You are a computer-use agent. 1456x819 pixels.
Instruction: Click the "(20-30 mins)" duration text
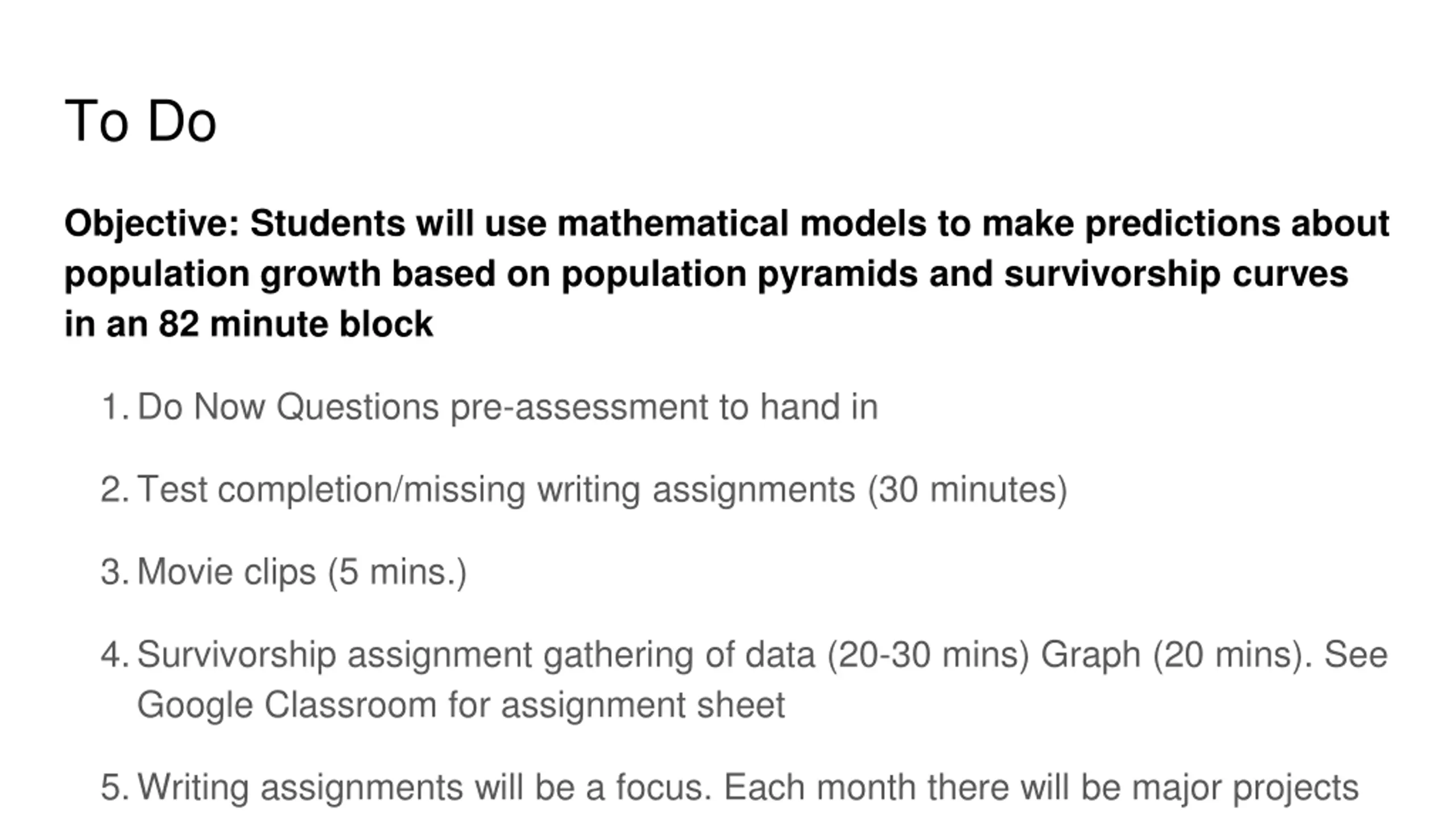[928, 655]
